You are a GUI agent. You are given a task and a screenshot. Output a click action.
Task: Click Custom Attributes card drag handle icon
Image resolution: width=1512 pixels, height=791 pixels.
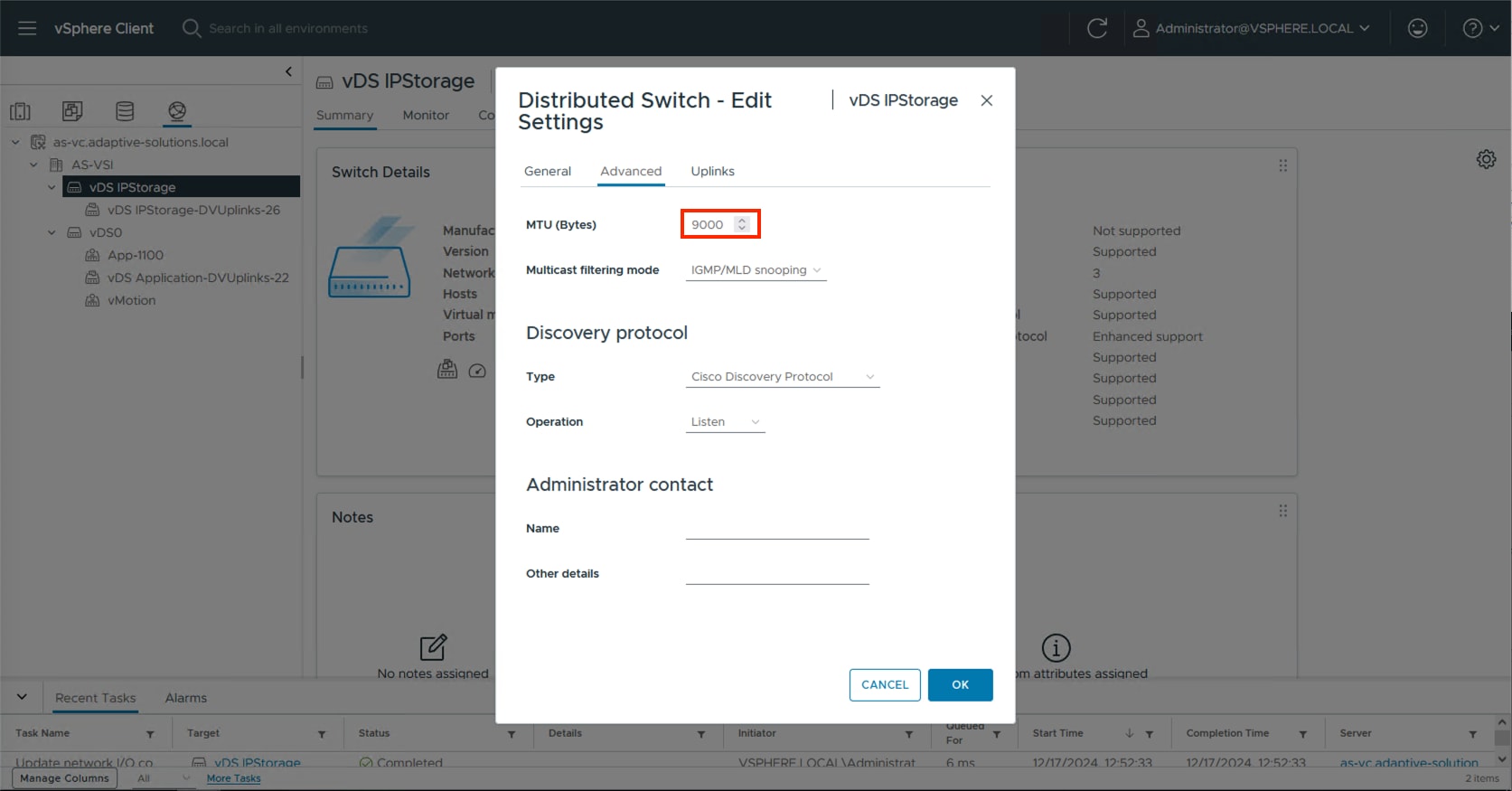click(1282, 511)
